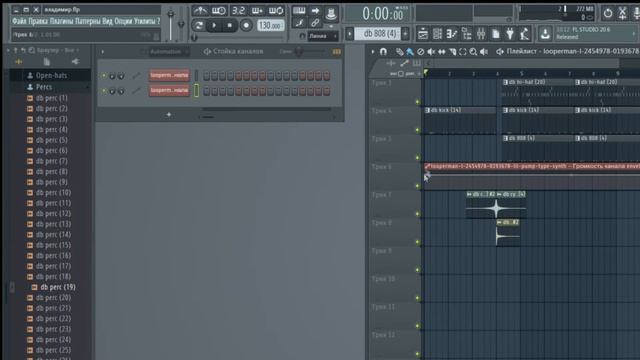Toggle typing keyboard to piano icon

coord(299,11)
